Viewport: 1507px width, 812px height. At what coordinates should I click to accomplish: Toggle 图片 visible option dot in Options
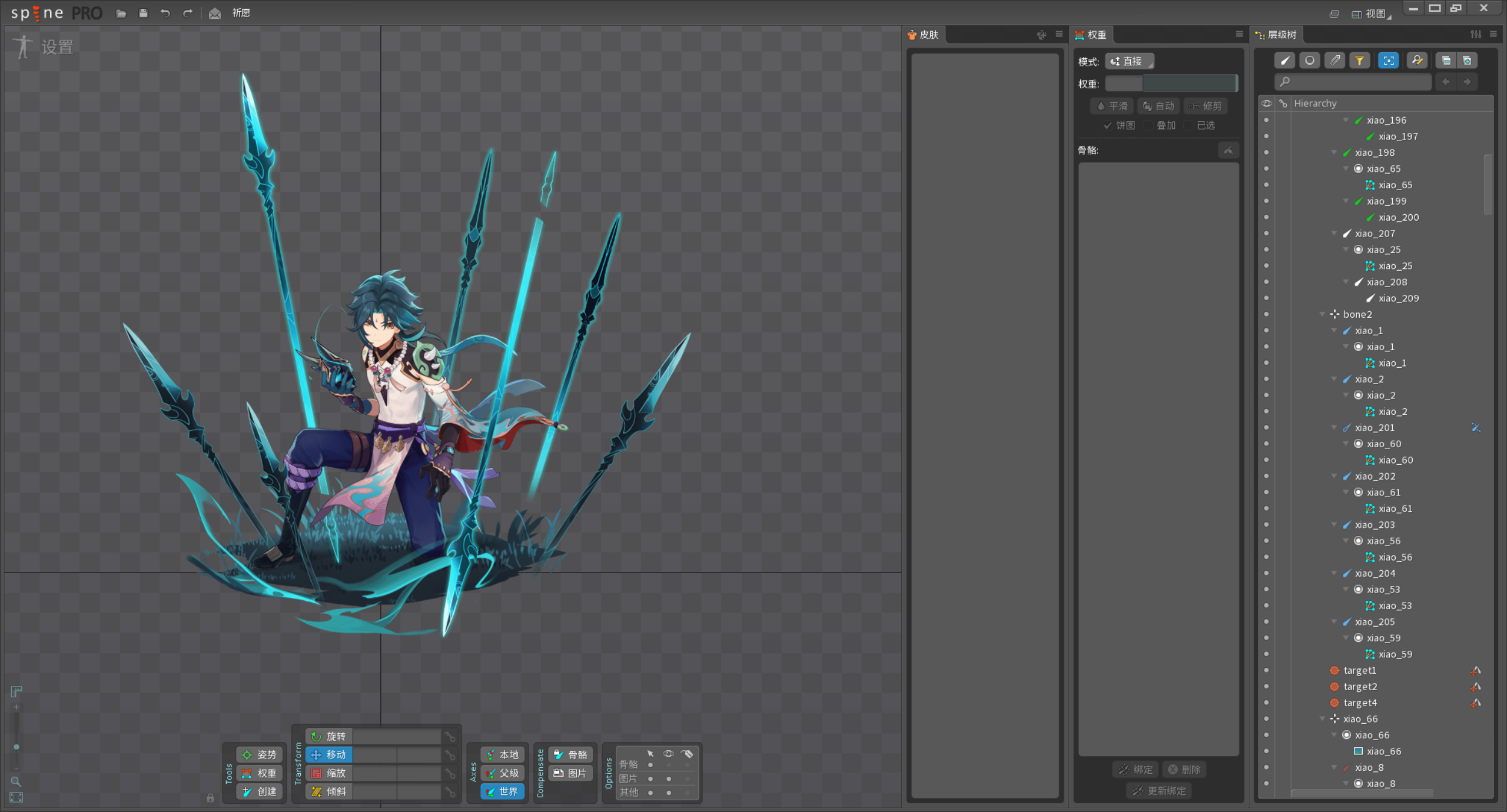pyautogui.click(x=669, y=778)
